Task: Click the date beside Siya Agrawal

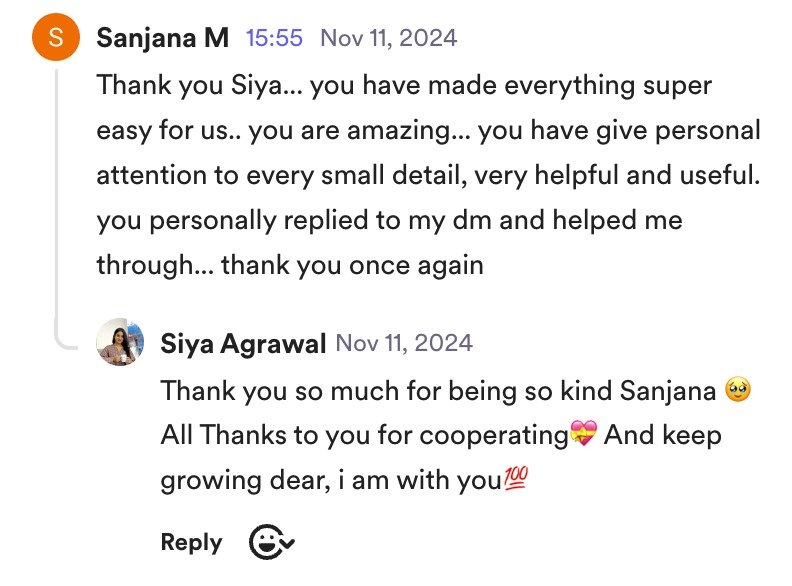Action: 404,343
